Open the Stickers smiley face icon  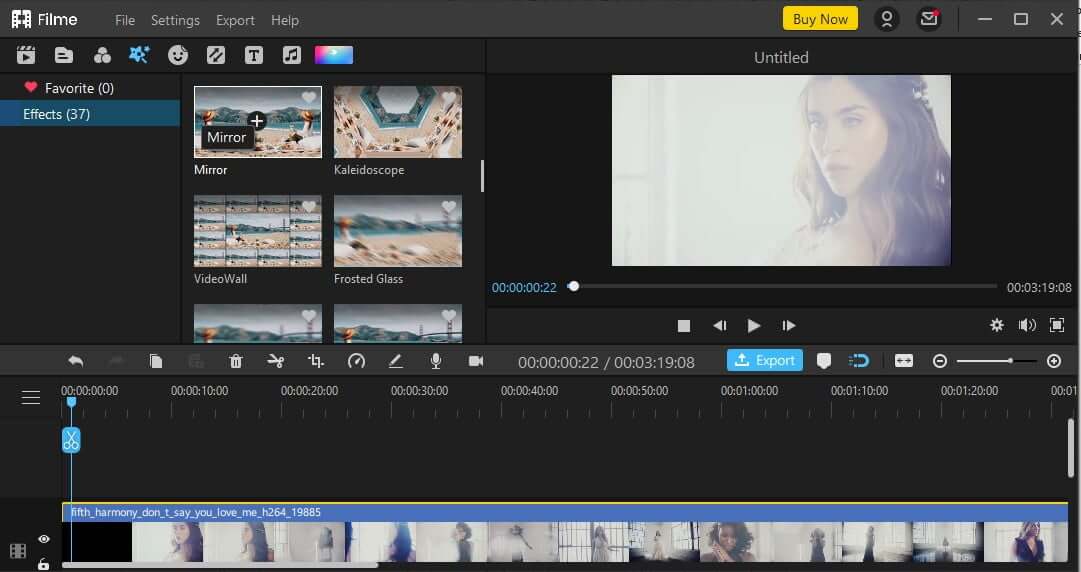[178, 55]
